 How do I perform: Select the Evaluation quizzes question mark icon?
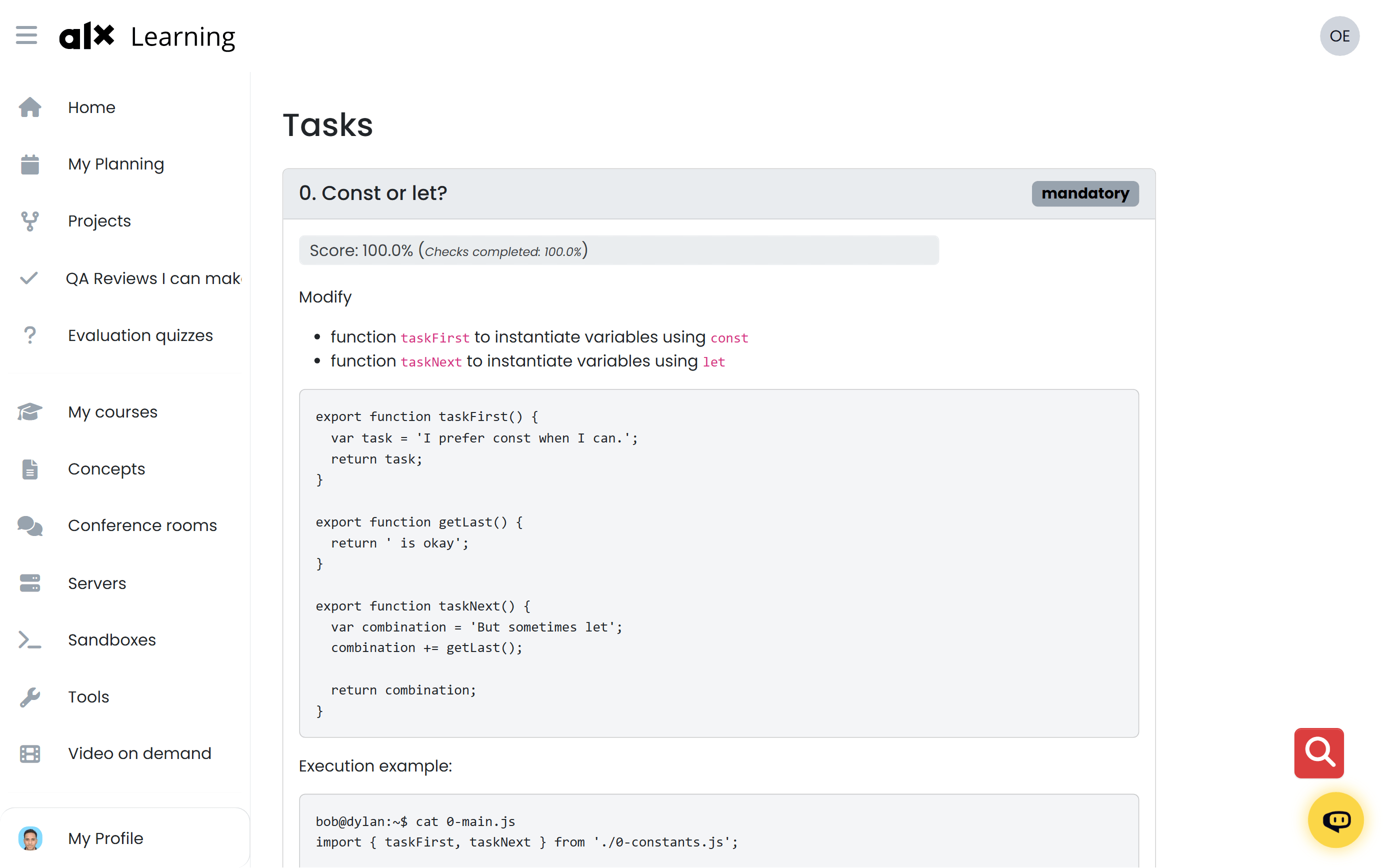30,334
